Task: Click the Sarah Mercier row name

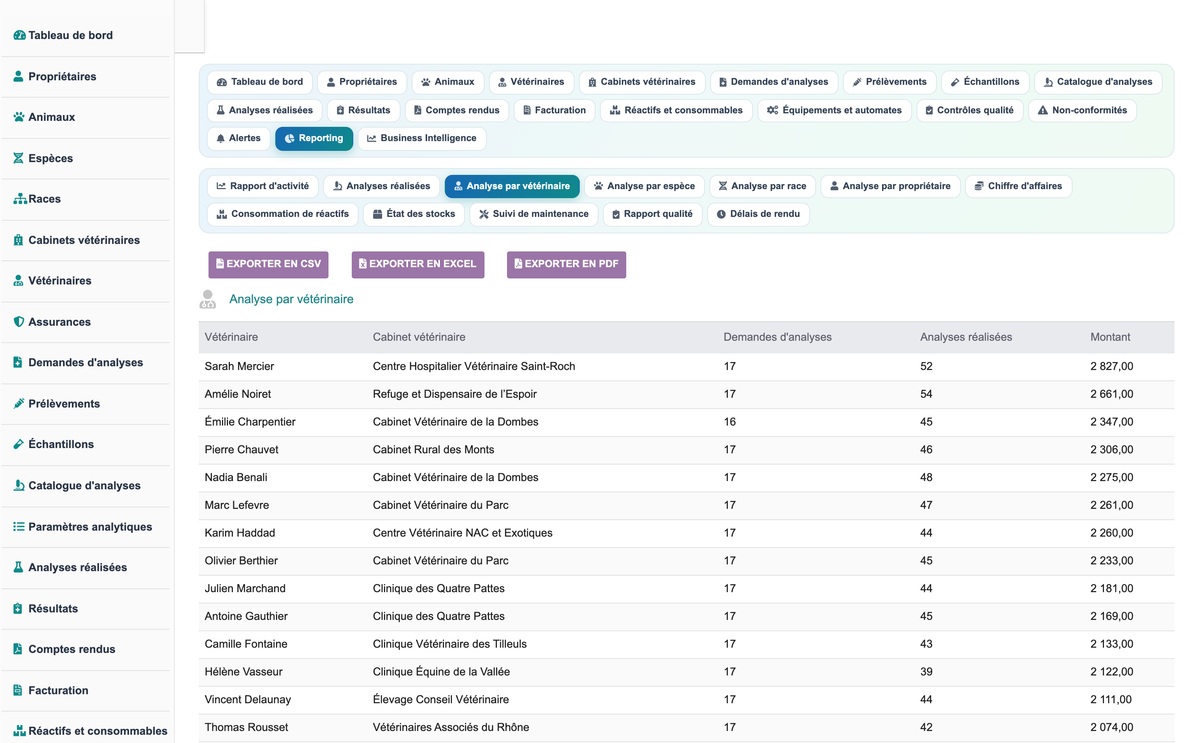Action: point(239,366)
